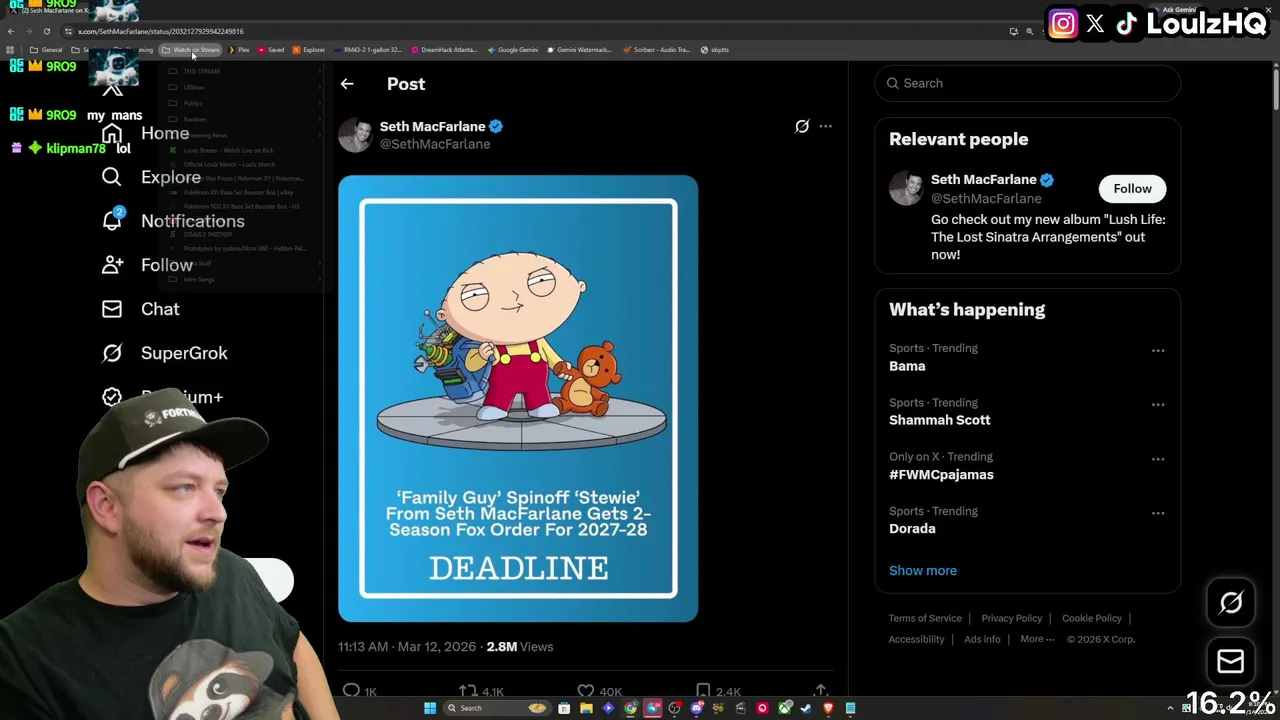Open the Privacy Policy footer link
Screen dimensions: 1280x720
tap(1011, 618)
